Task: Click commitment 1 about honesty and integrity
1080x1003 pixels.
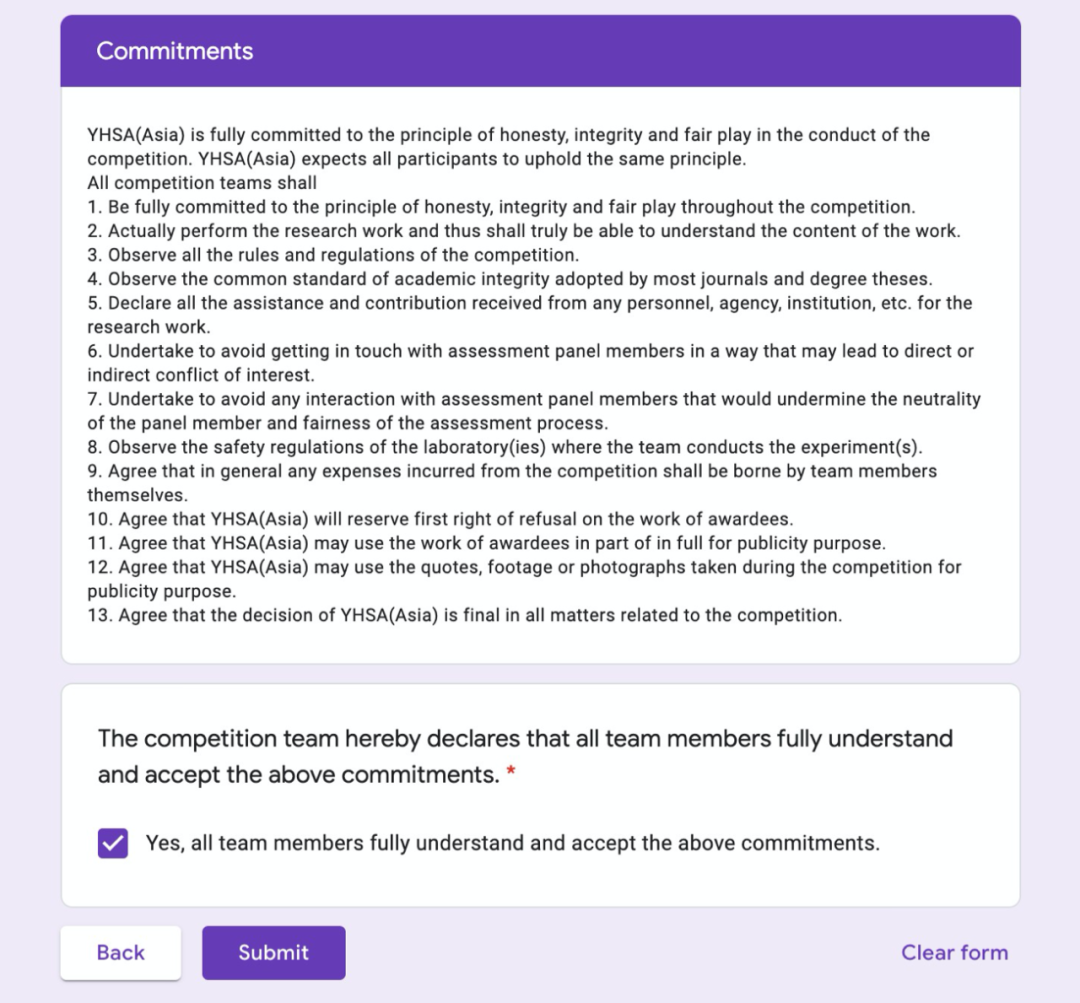Action: pyautogui.click(x=500, y=207)
